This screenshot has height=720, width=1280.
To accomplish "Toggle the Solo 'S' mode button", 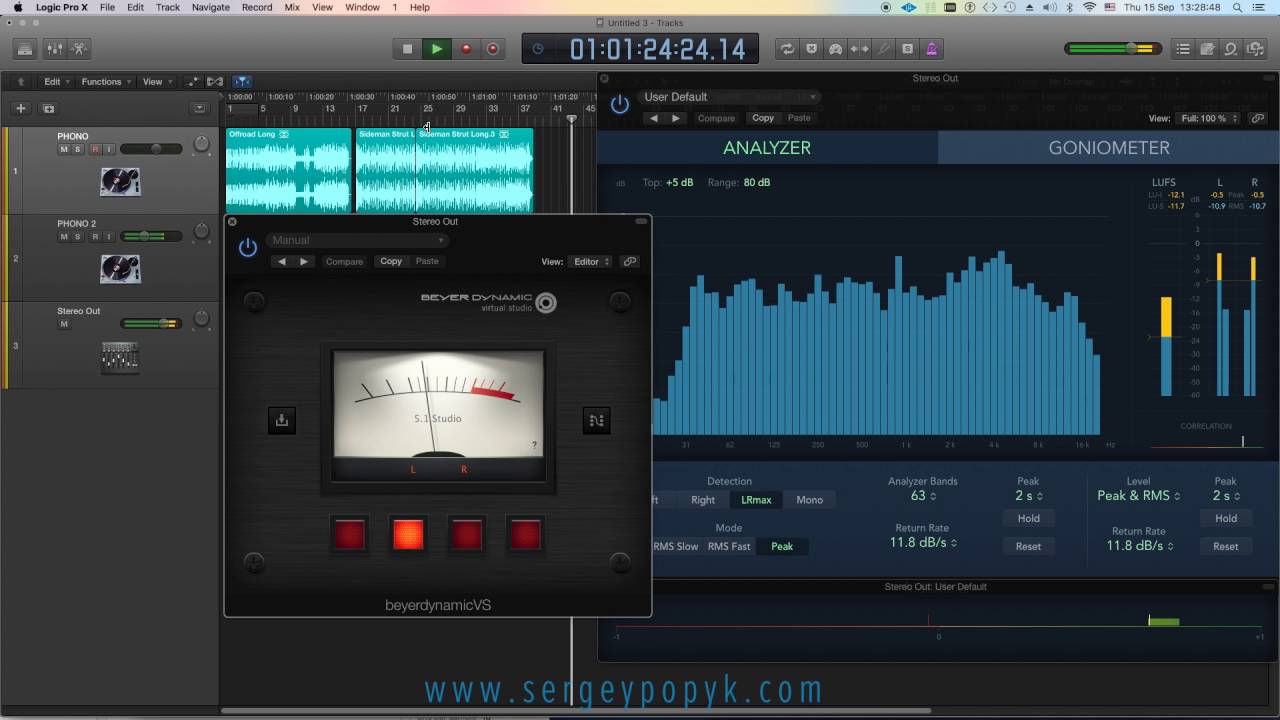I will (907, 48).
